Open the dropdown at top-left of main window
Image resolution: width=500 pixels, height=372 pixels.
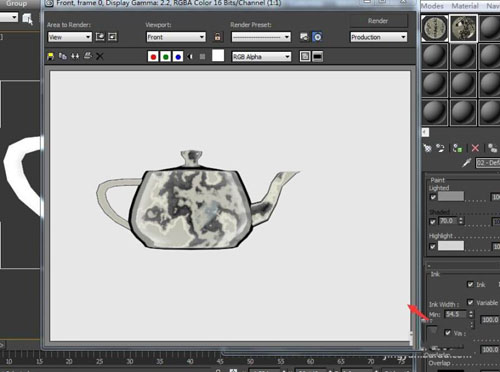[8, 18]
